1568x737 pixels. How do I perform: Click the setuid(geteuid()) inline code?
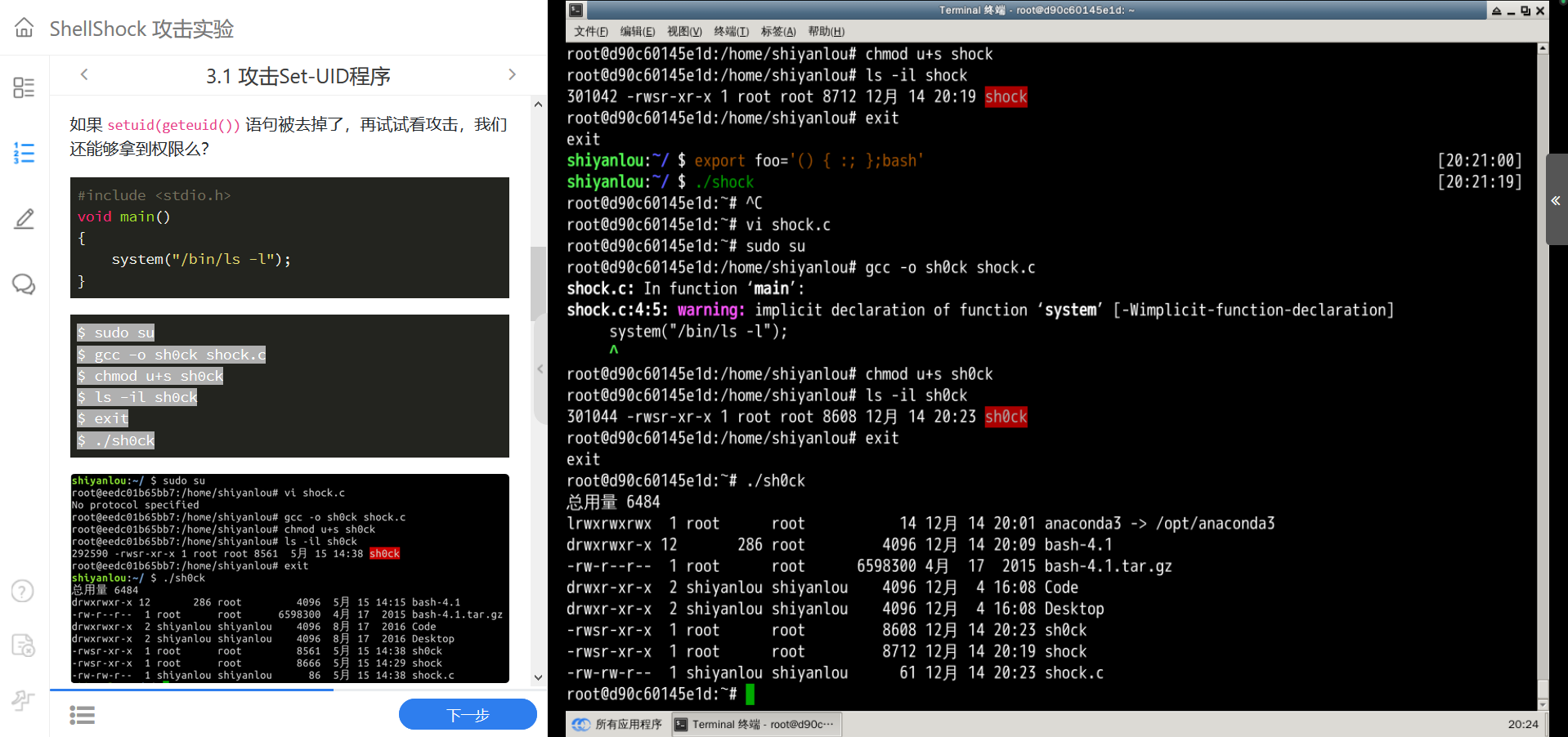(174, 125)
